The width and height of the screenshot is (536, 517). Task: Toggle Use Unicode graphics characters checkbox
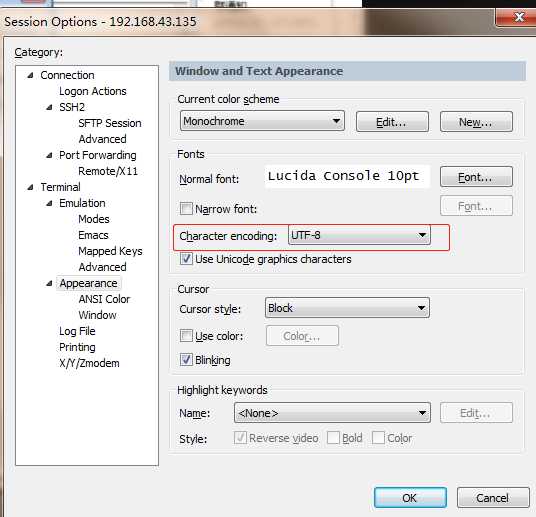click(x=186, y=259)
